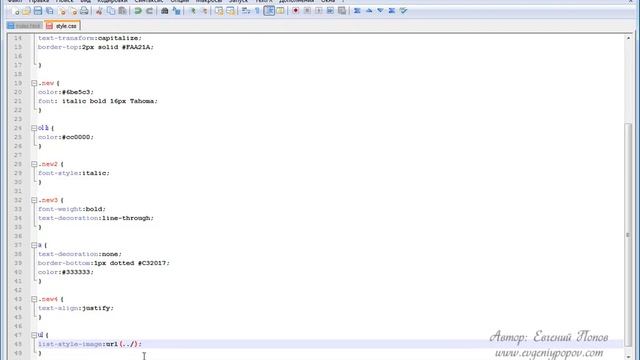Open the Кодировки menu

(112, 1)
